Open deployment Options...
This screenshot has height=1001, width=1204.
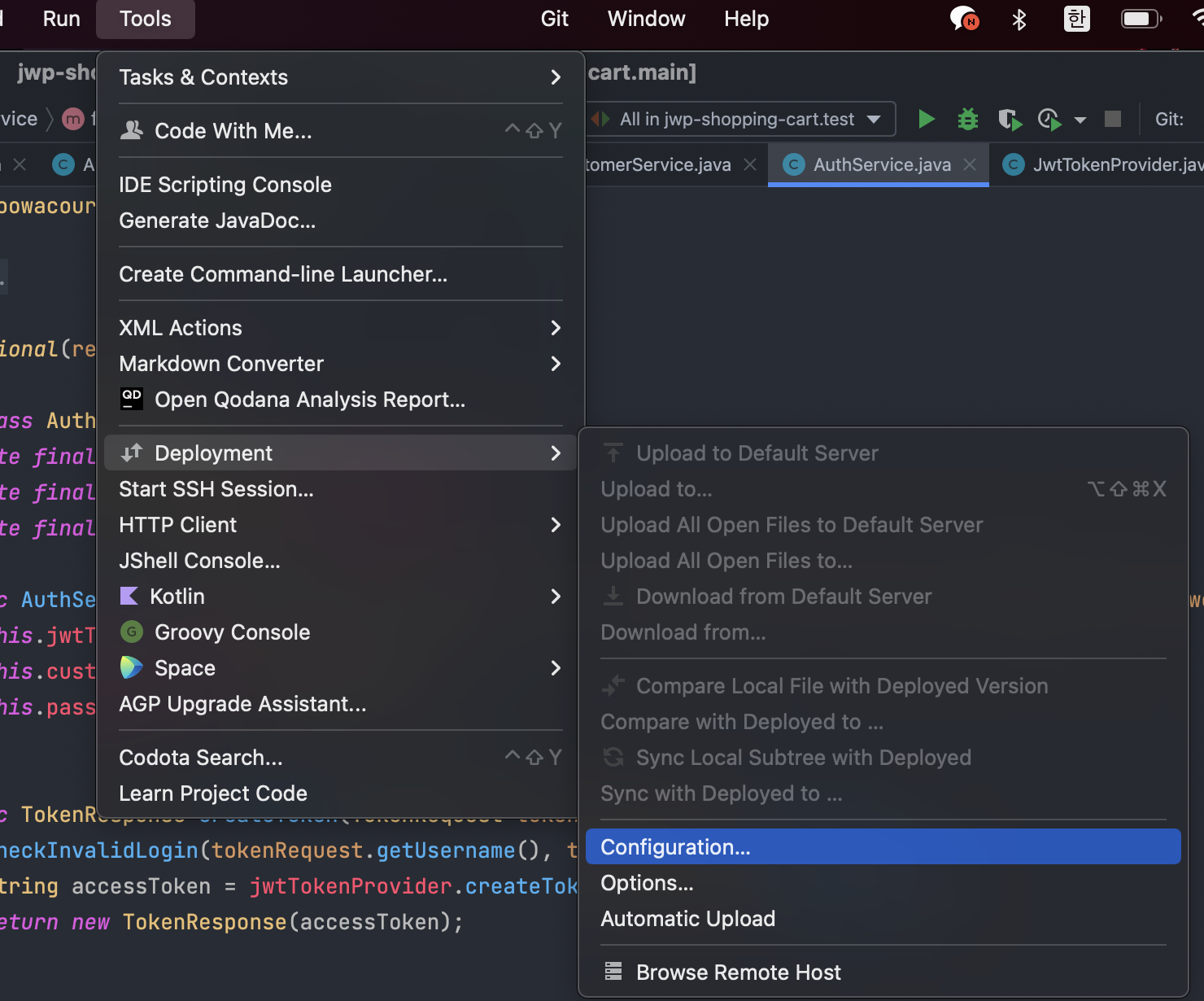tap(883, 883)
